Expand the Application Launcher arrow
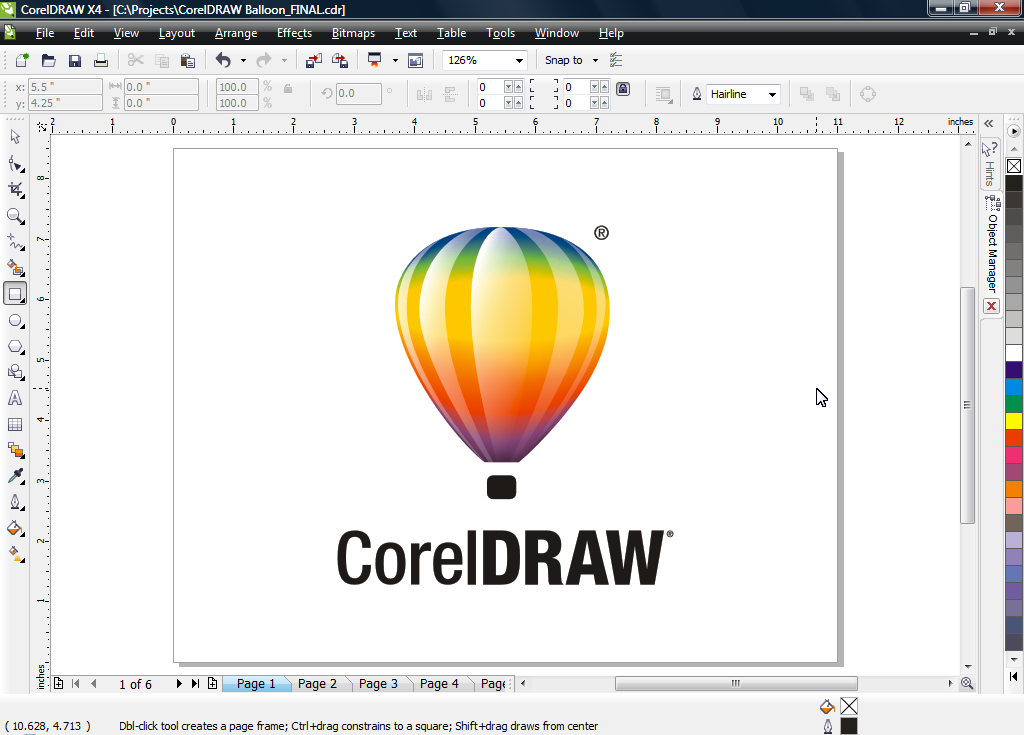Image resolution: width=1025 pixels, height=735 pixels. click(x=395, y=60)
